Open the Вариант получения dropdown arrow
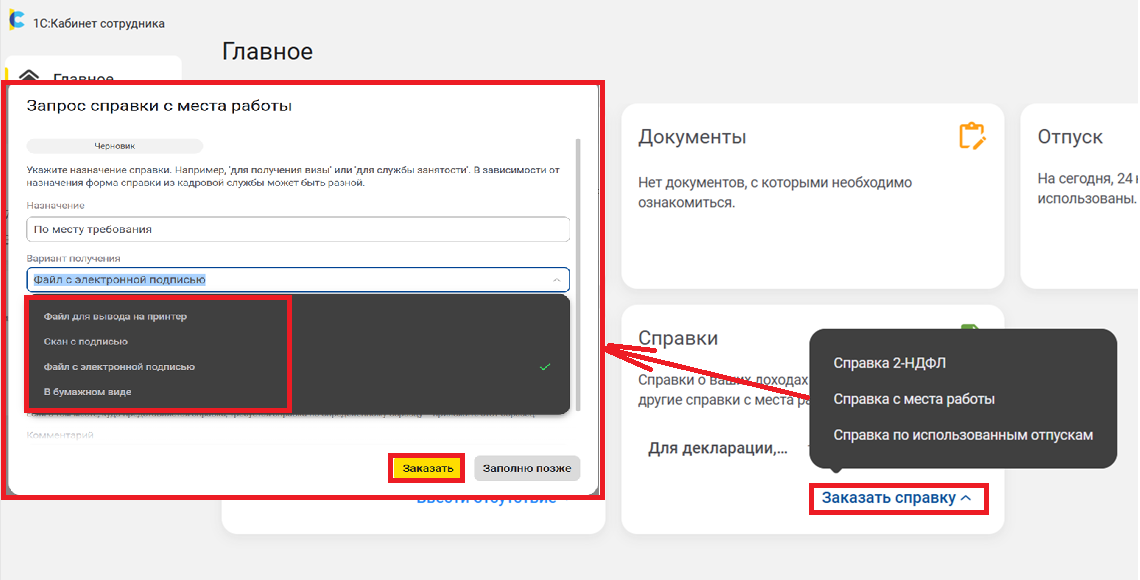 [556, 281]
